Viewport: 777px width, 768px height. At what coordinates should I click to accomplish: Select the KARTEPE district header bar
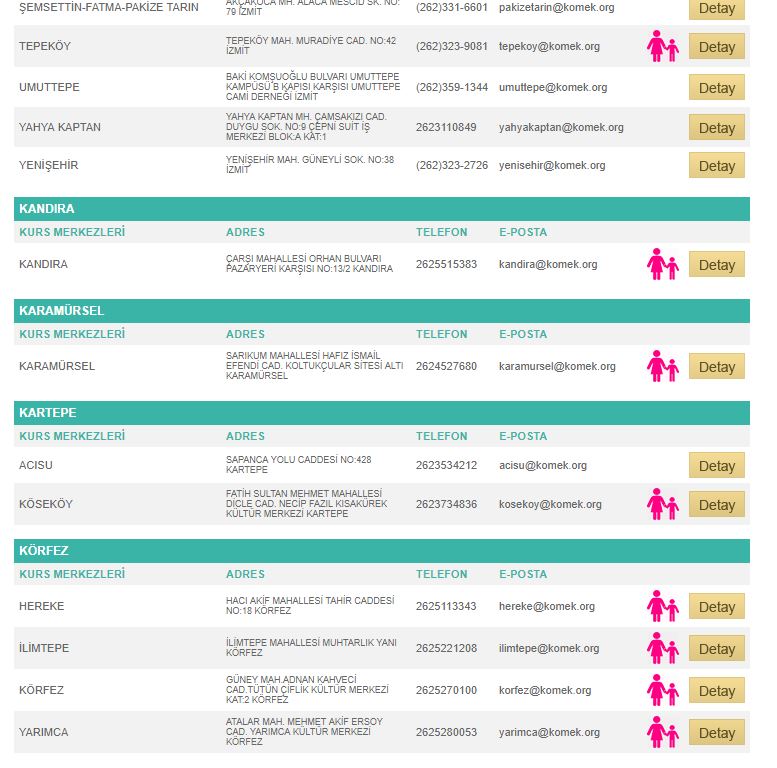click(x=382, y=413)
